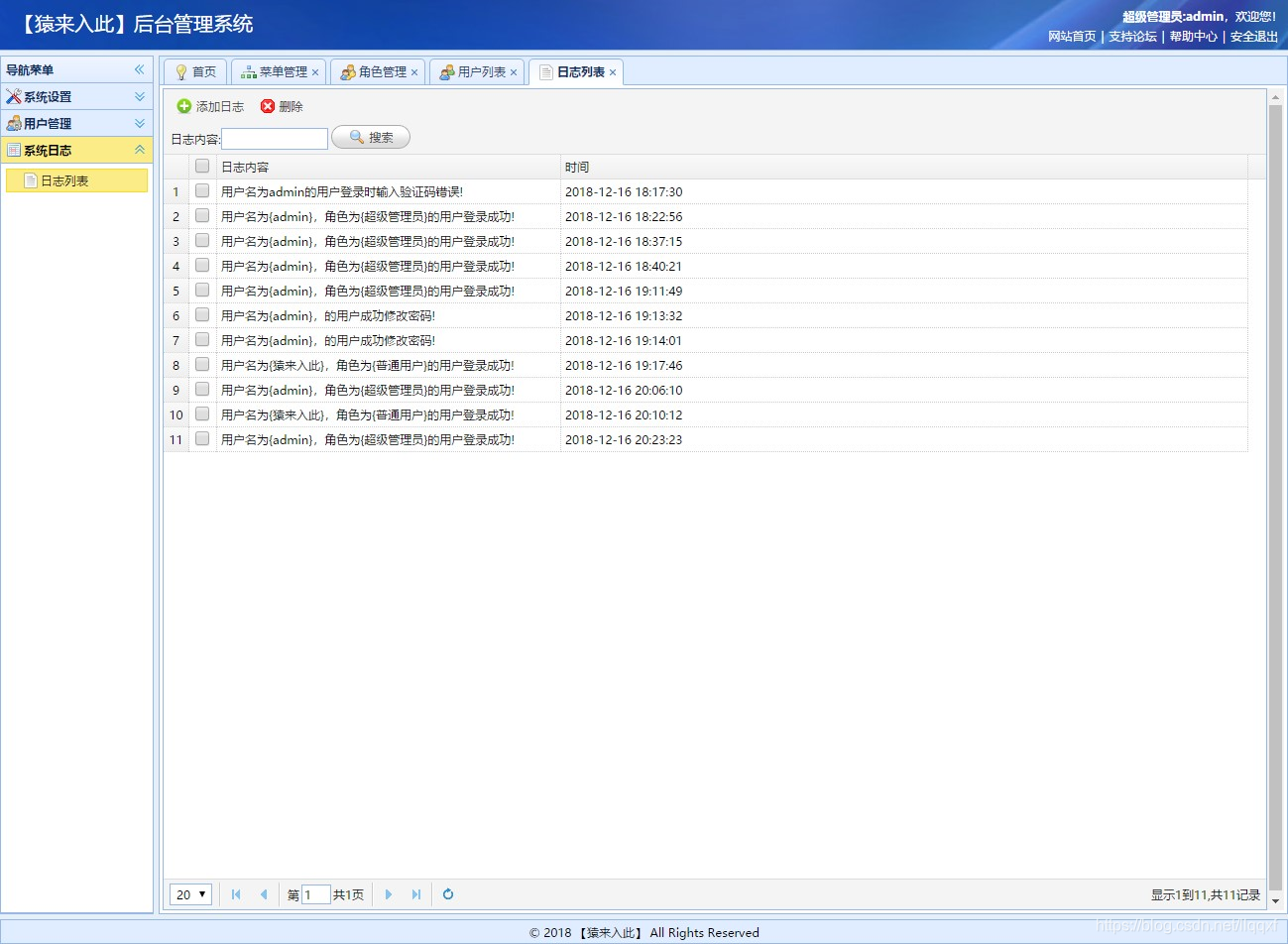1288x944 pixels.
Task: Close the 角色管理 tab
Action: (414, 72)
